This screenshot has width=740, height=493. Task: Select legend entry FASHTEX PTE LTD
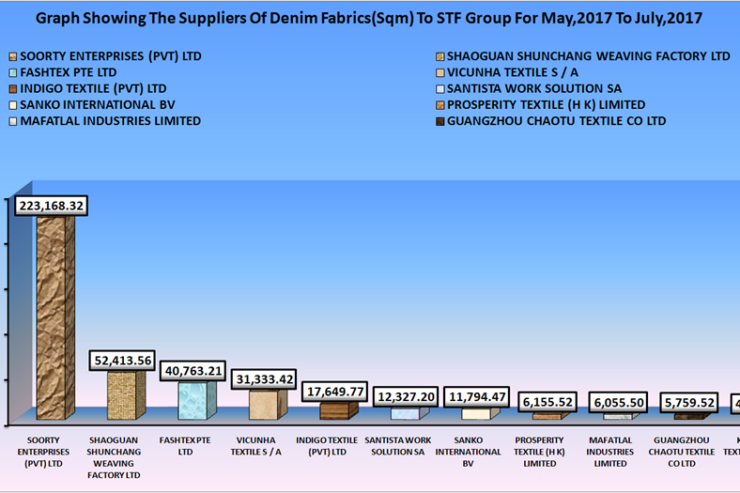point(68,72)
